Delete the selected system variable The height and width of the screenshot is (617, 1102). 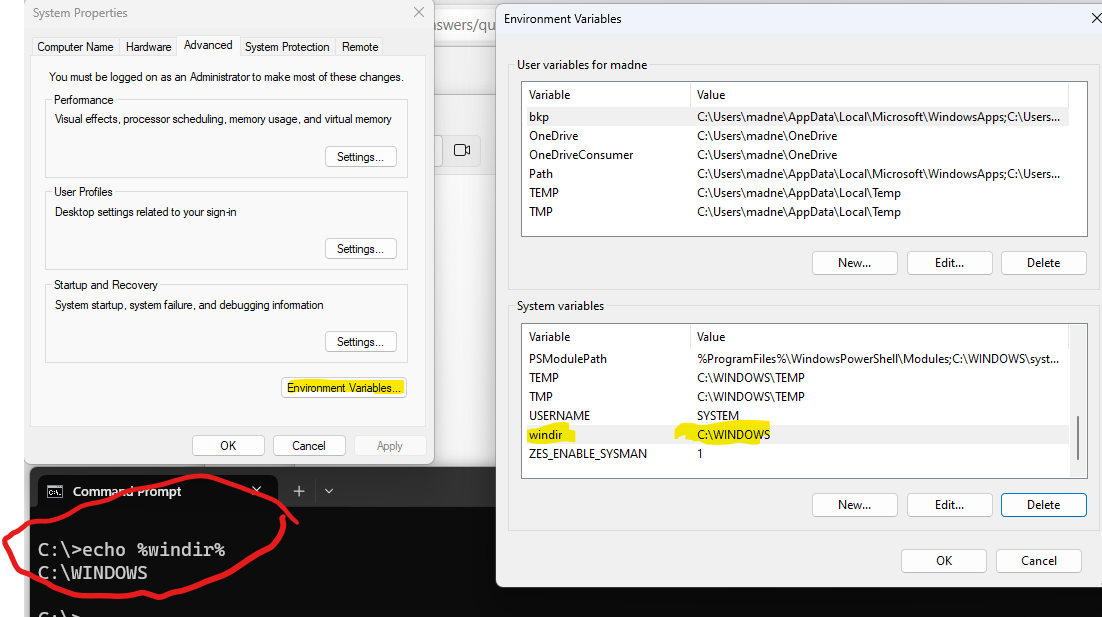click(x=1043, y=504)
